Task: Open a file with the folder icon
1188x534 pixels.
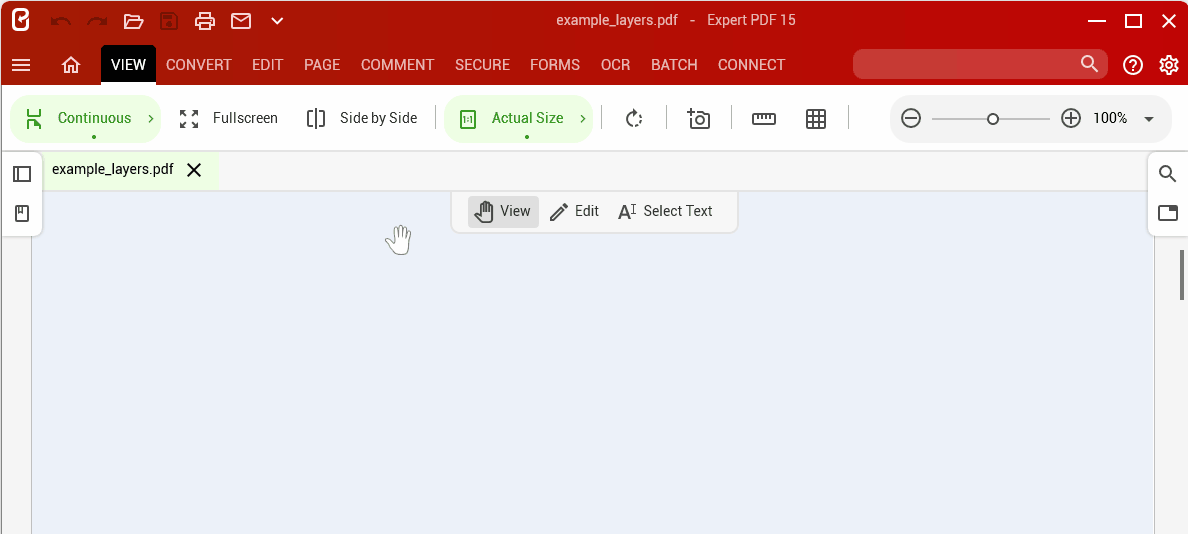Action: point(133,21)
